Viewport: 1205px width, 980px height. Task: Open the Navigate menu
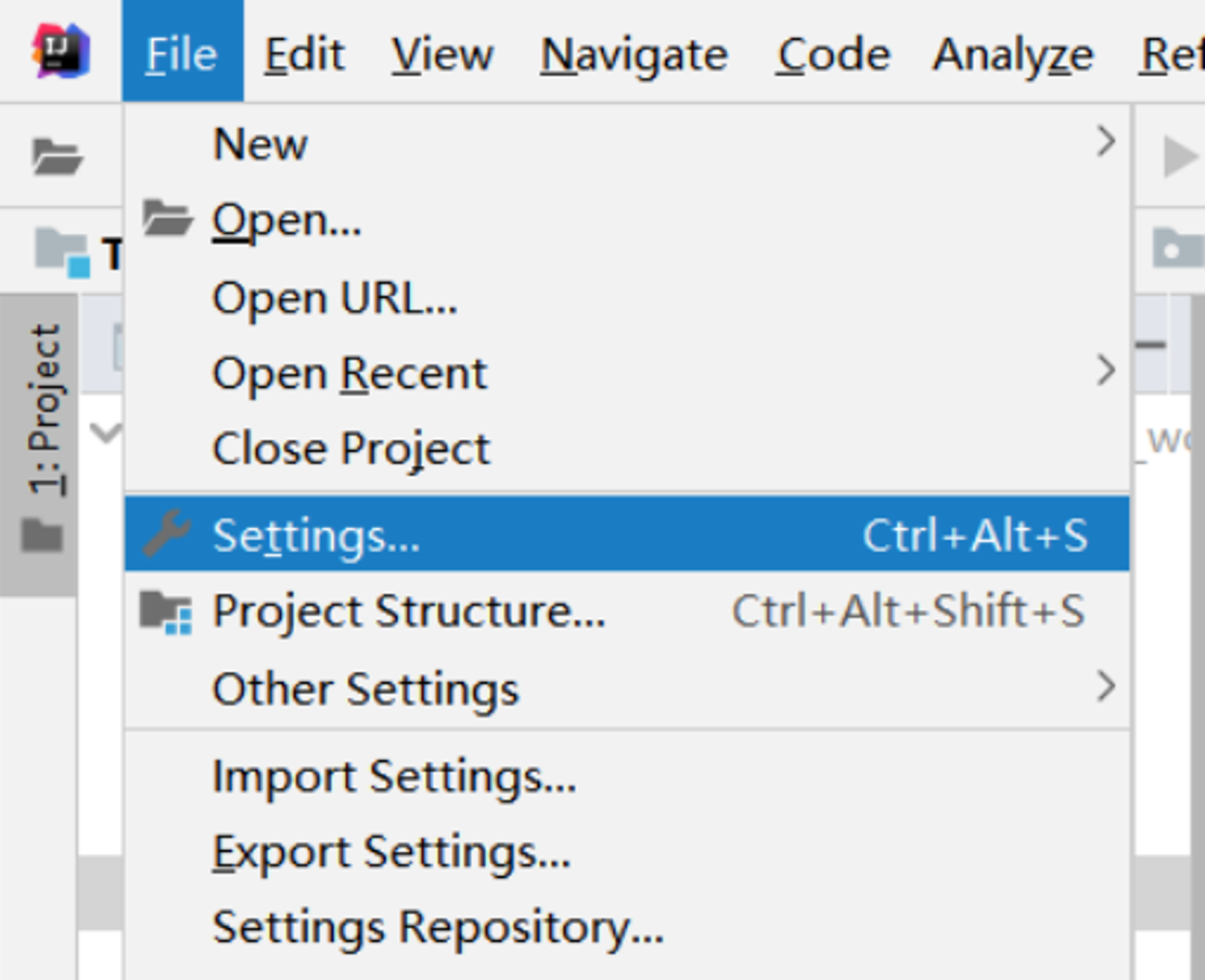click(634, 54)
